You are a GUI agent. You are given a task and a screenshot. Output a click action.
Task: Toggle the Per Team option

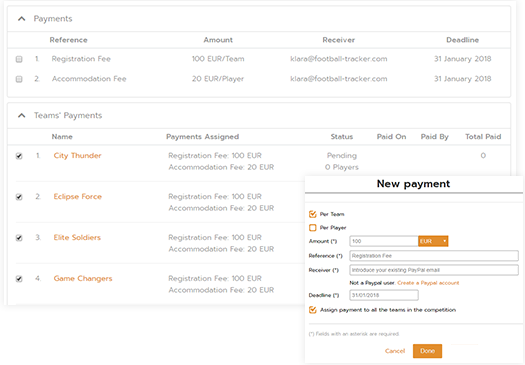[x=313, y=214]
